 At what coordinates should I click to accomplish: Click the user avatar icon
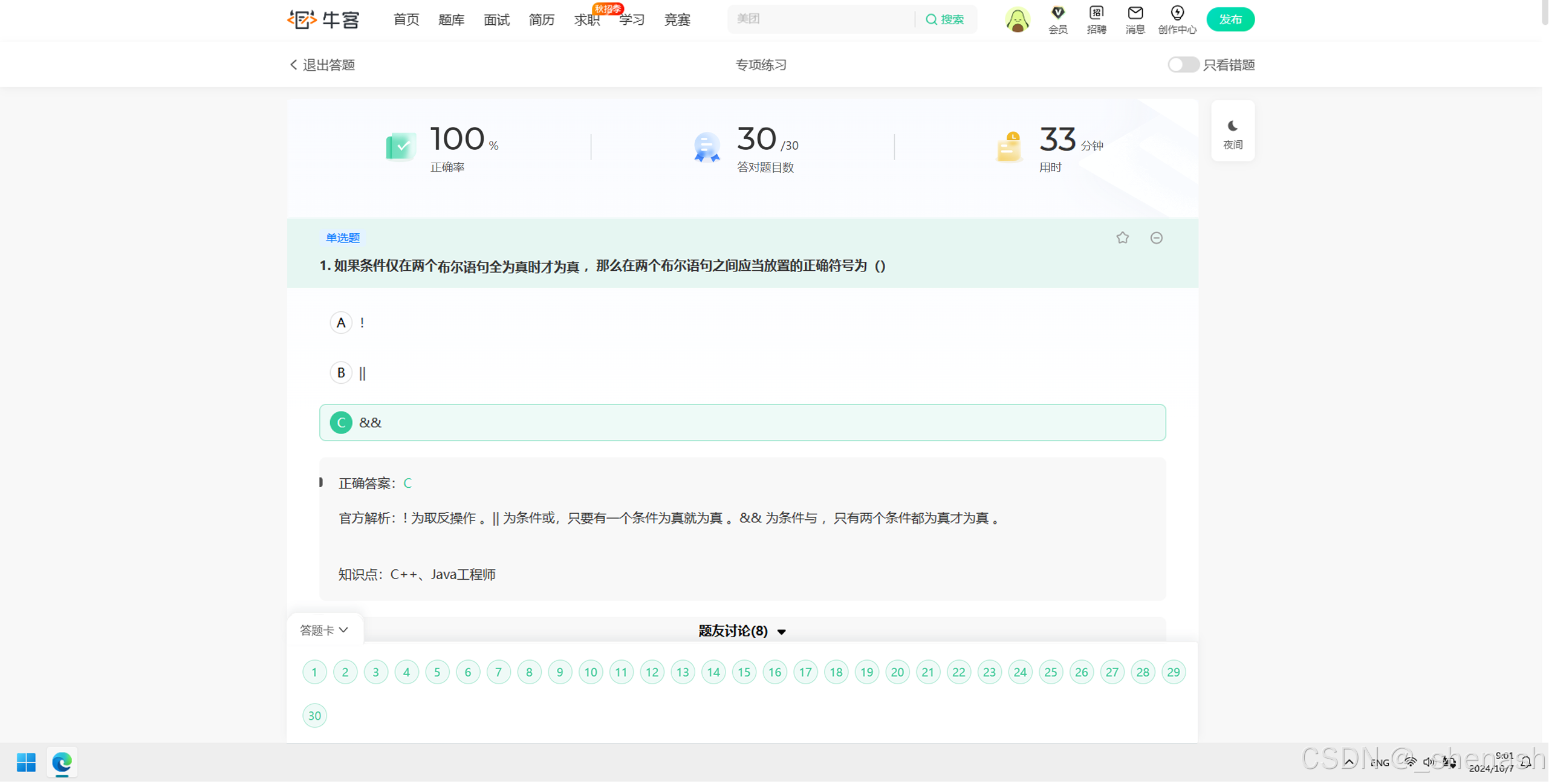pos(1017,20)
